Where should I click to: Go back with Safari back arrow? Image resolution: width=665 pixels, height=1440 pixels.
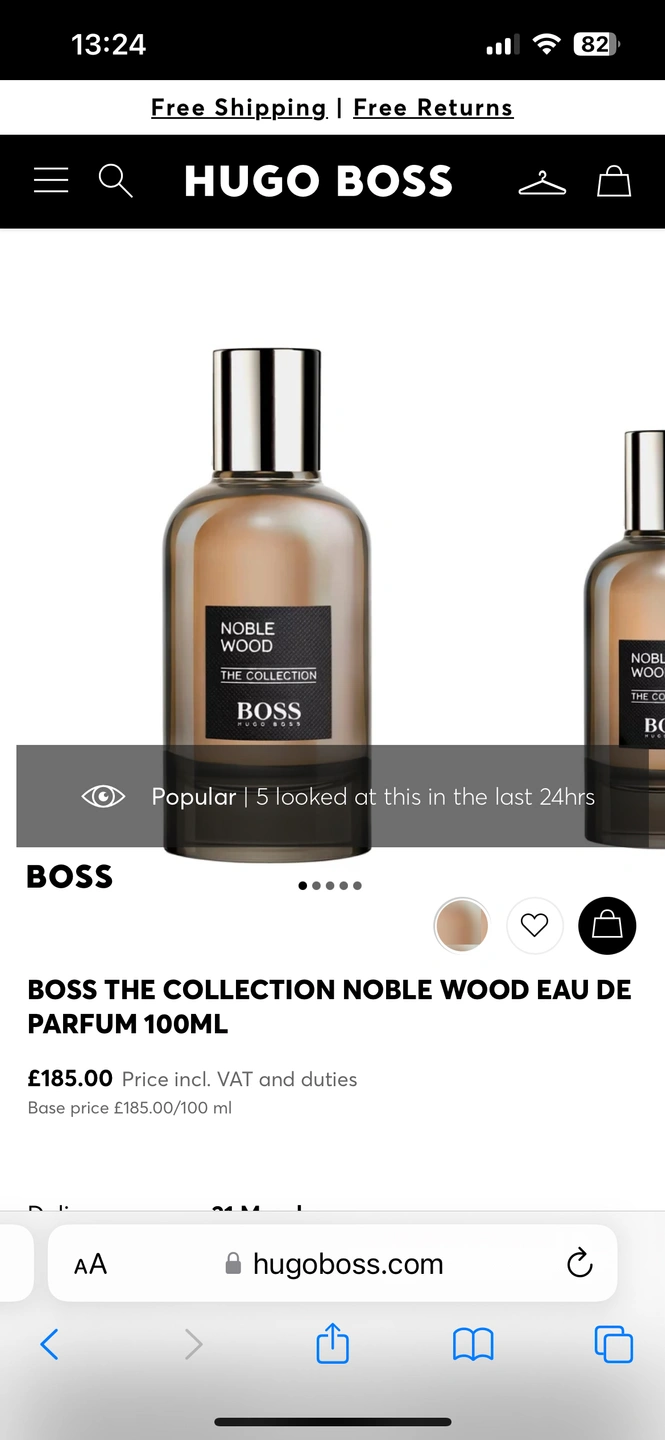pyautogui.click(x=49, y=1344)
